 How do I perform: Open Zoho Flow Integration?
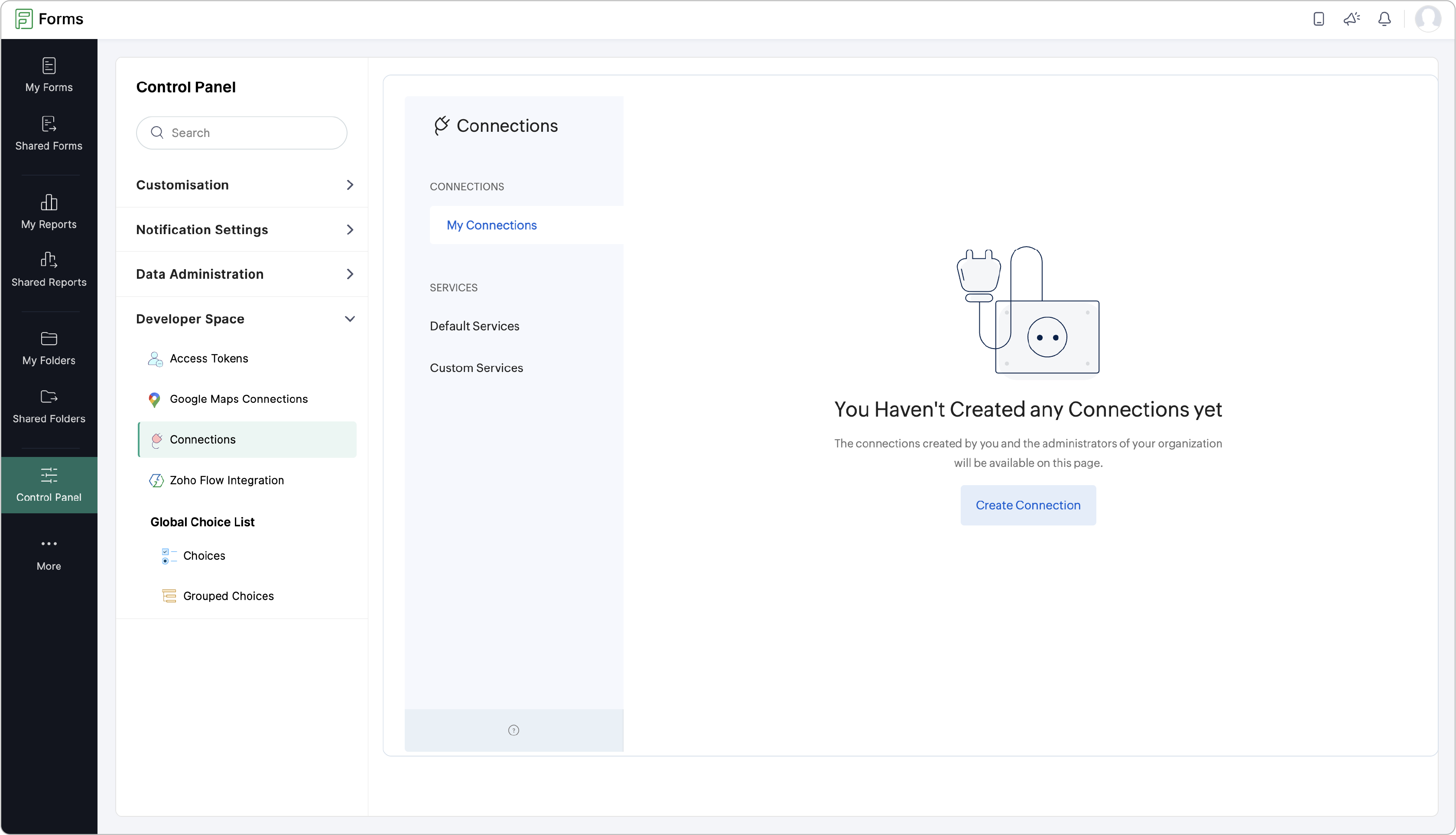(227, 480)
